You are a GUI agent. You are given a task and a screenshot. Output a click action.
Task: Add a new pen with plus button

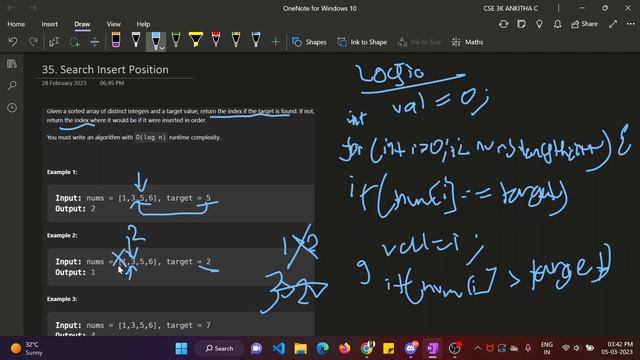click(x=276, y=42)
